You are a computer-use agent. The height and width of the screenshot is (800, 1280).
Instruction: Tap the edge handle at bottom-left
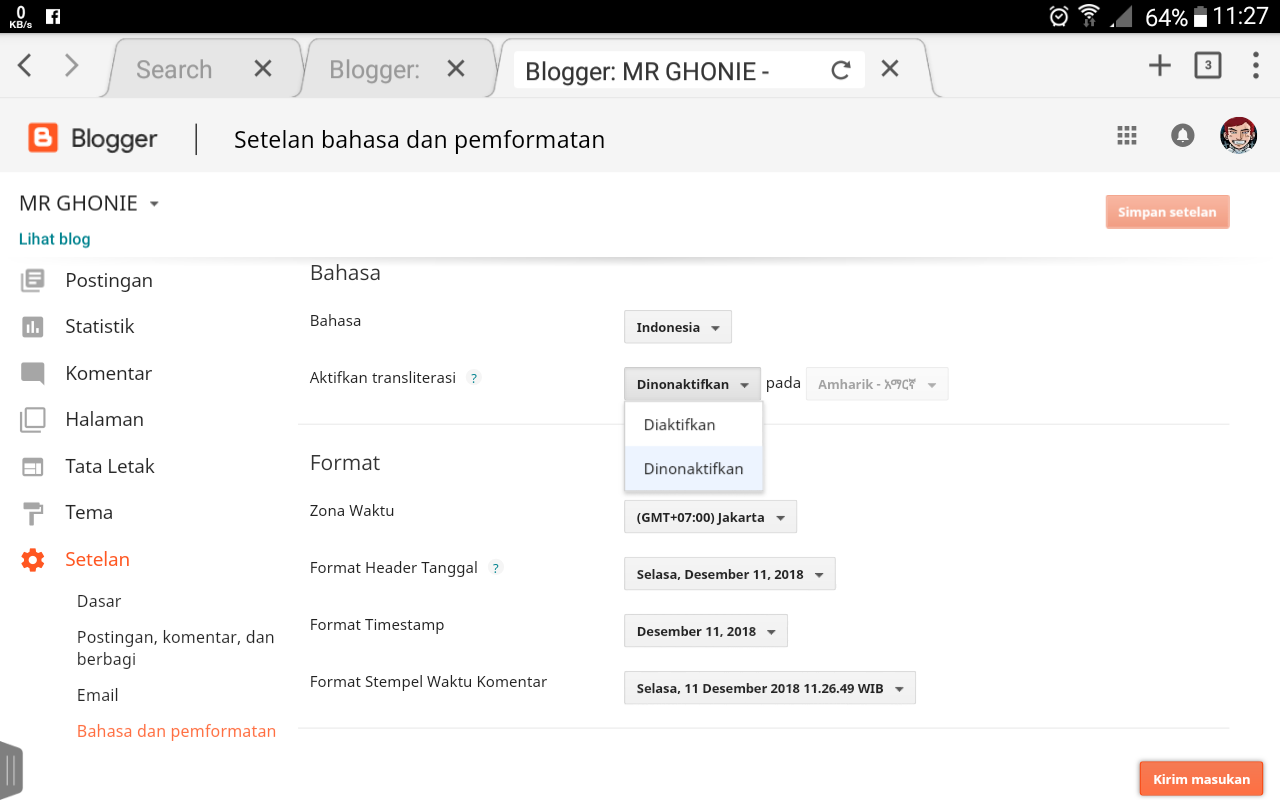tap(11, 770)
